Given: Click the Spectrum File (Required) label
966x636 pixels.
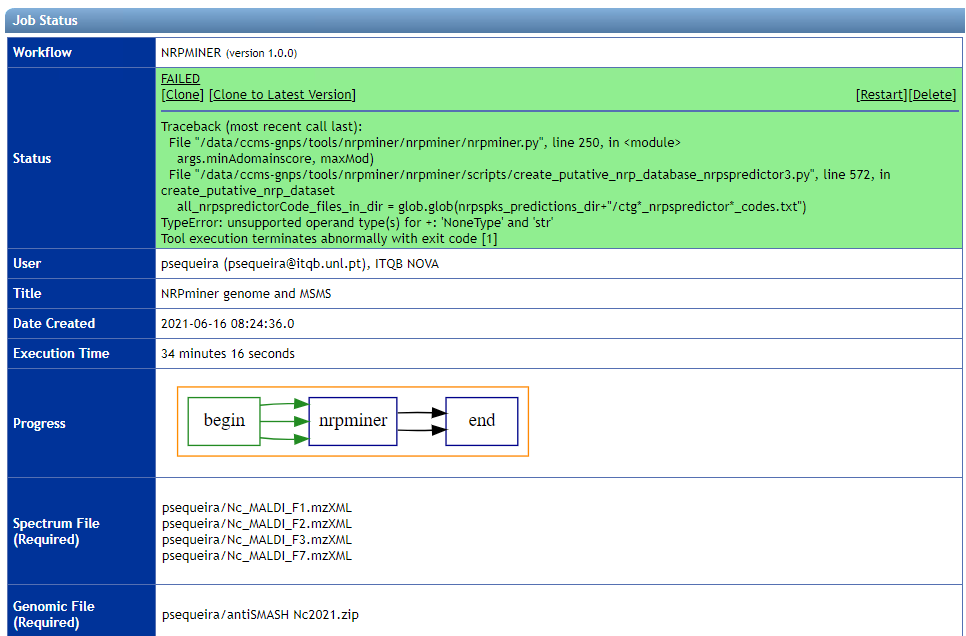Looking at the screenshot, I should point(56,531).
